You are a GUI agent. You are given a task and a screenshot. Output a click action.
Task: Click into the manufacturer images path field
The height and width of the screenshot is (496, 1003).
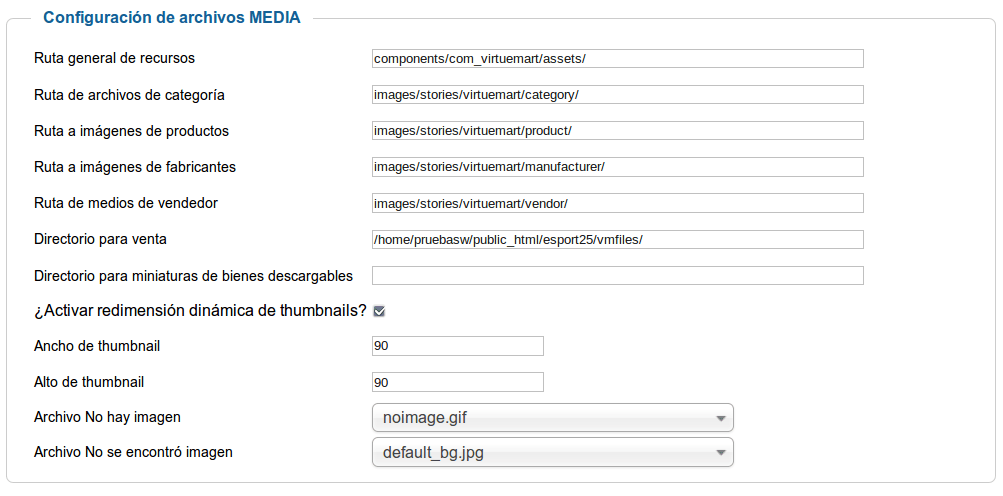tap(618, 167)
